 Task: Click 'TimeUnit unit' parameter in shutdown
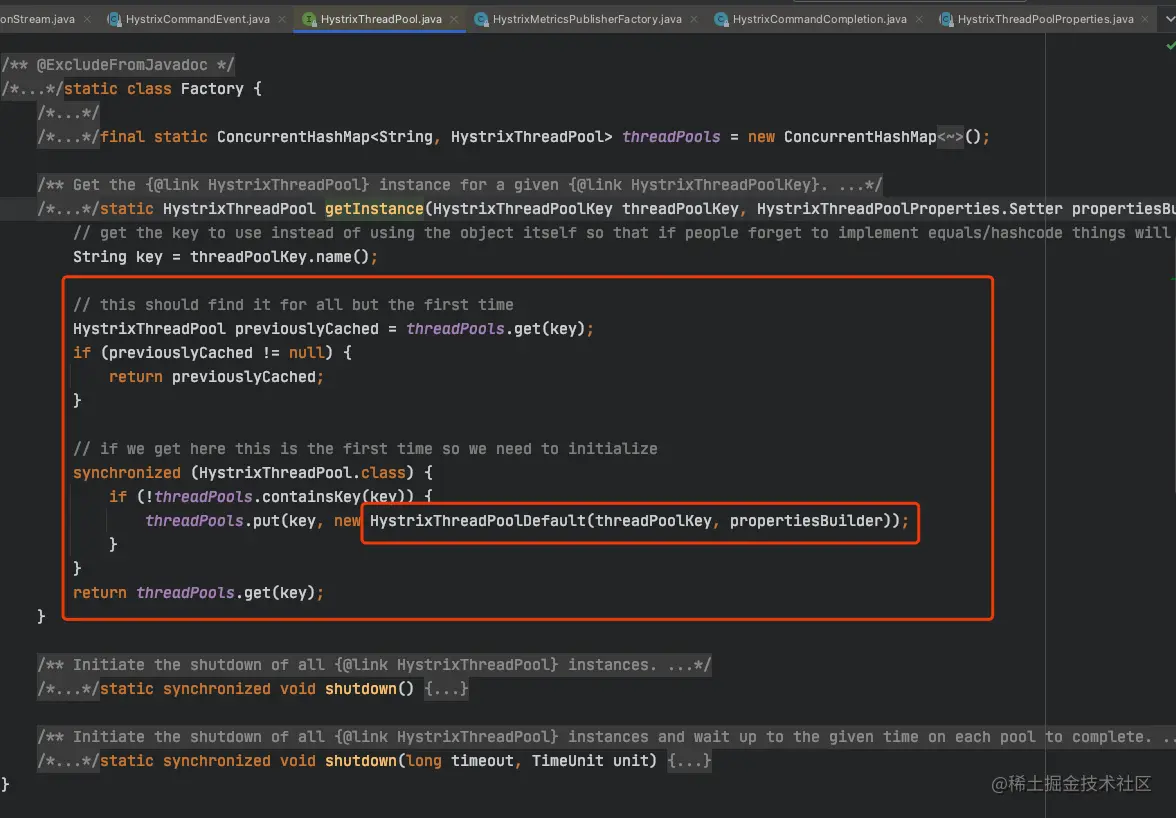(x=590, y=760)
